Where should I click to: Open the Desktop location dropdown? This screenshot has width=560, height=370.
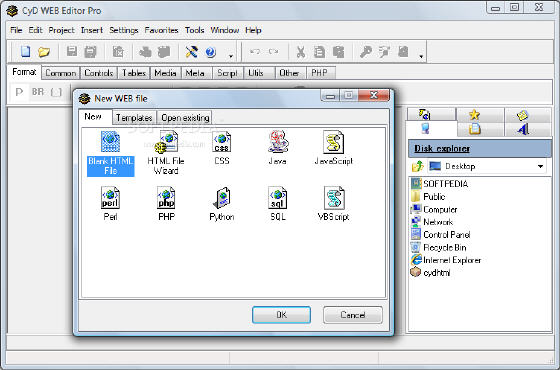540,166
